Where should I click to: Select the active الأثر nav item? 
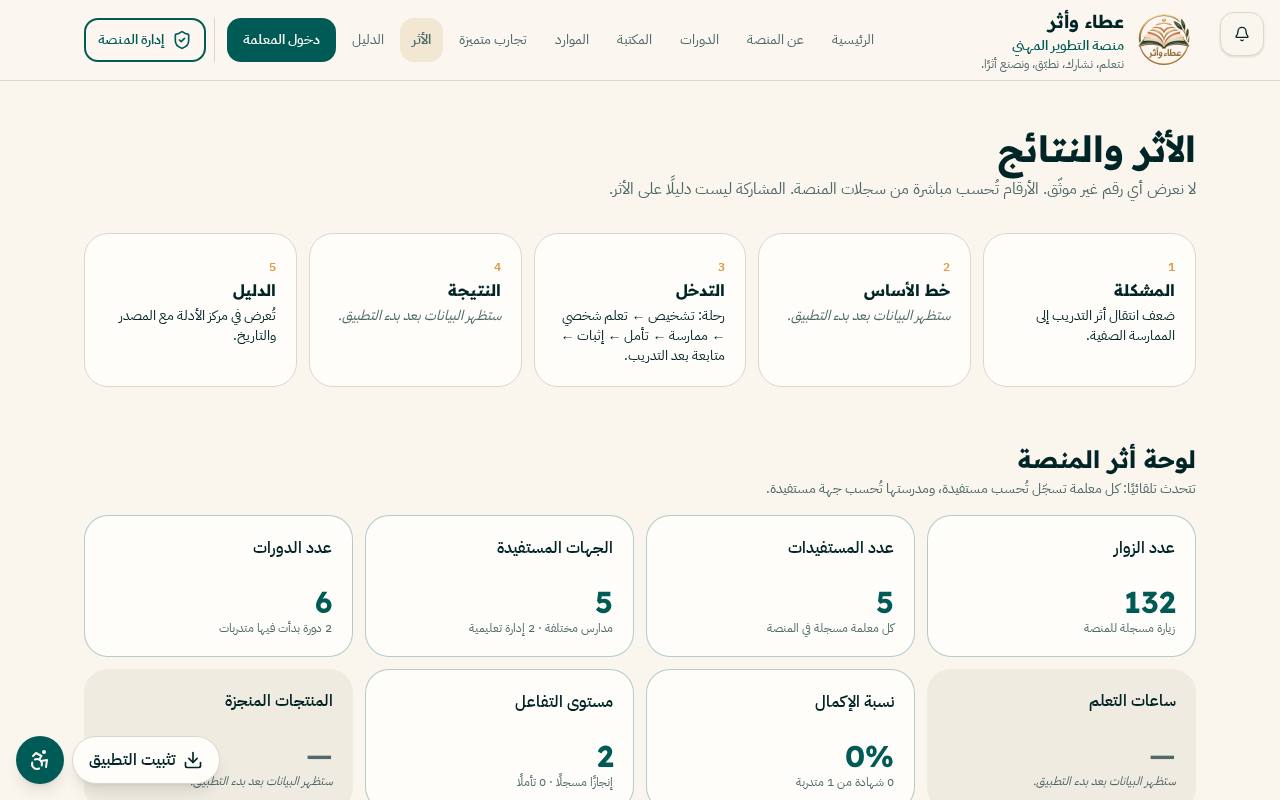point(421,40)
